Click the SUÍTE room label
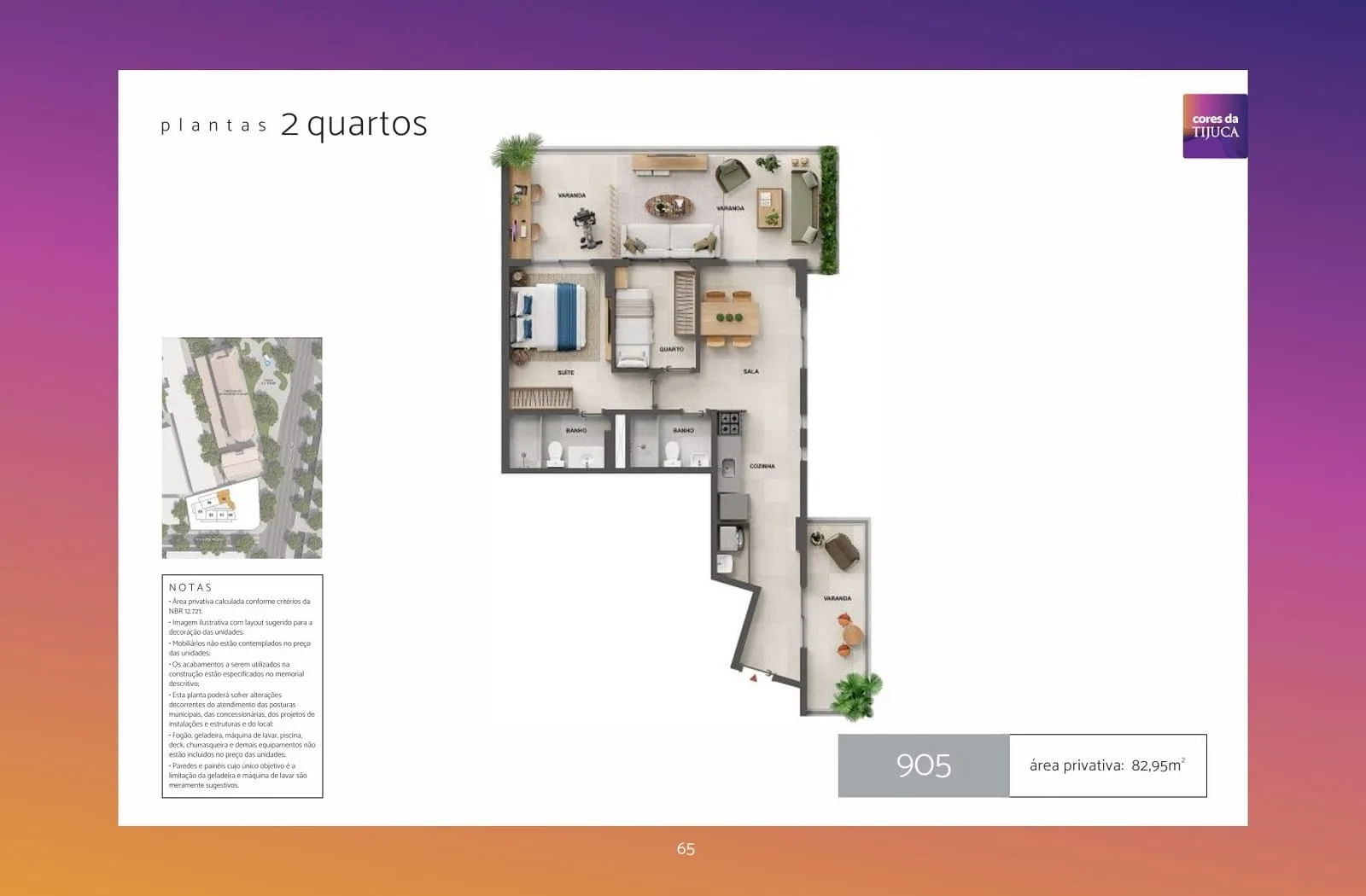Image resolution: width=1366 pixels, height=896 pixels. (x=566, y=373)
